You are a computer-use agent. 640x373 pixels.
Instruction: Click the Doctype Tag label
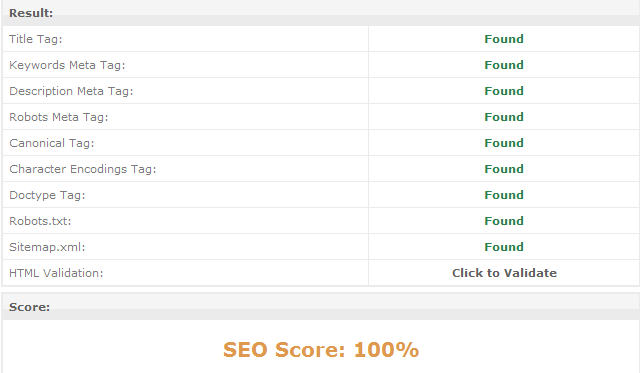click(x=47, y=195)
